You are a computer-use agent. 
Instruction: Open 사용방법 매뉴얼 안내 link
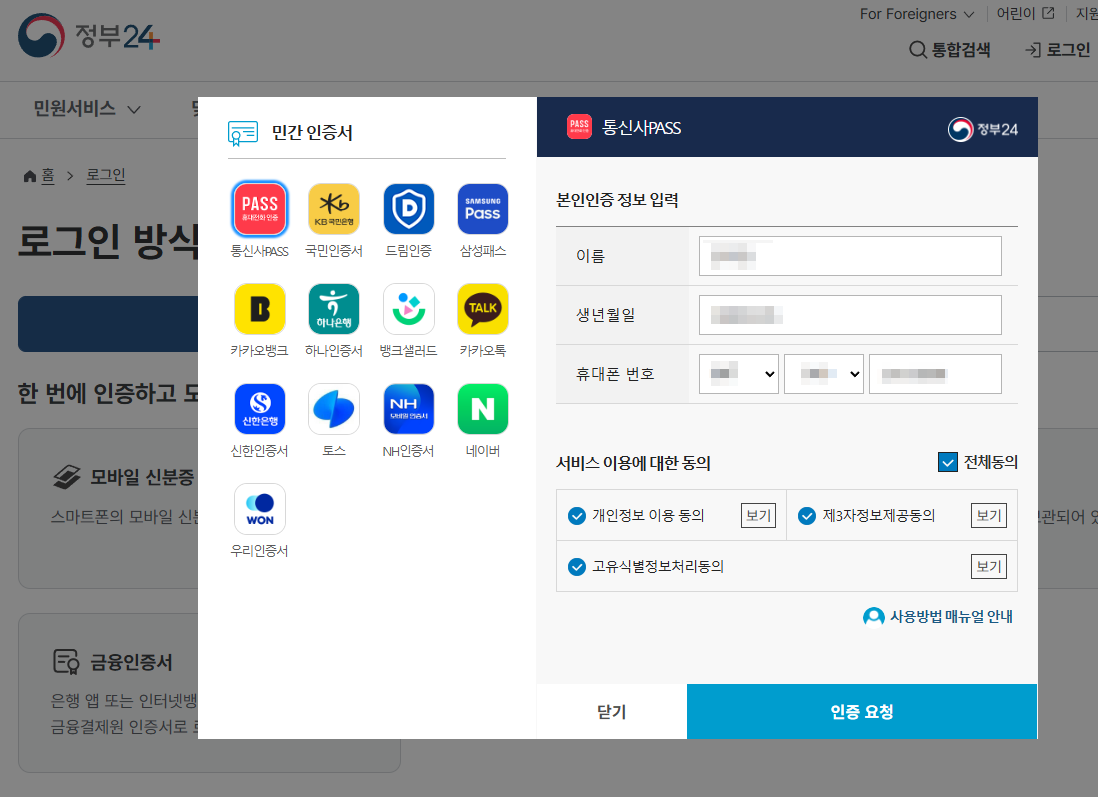[951, 617]
